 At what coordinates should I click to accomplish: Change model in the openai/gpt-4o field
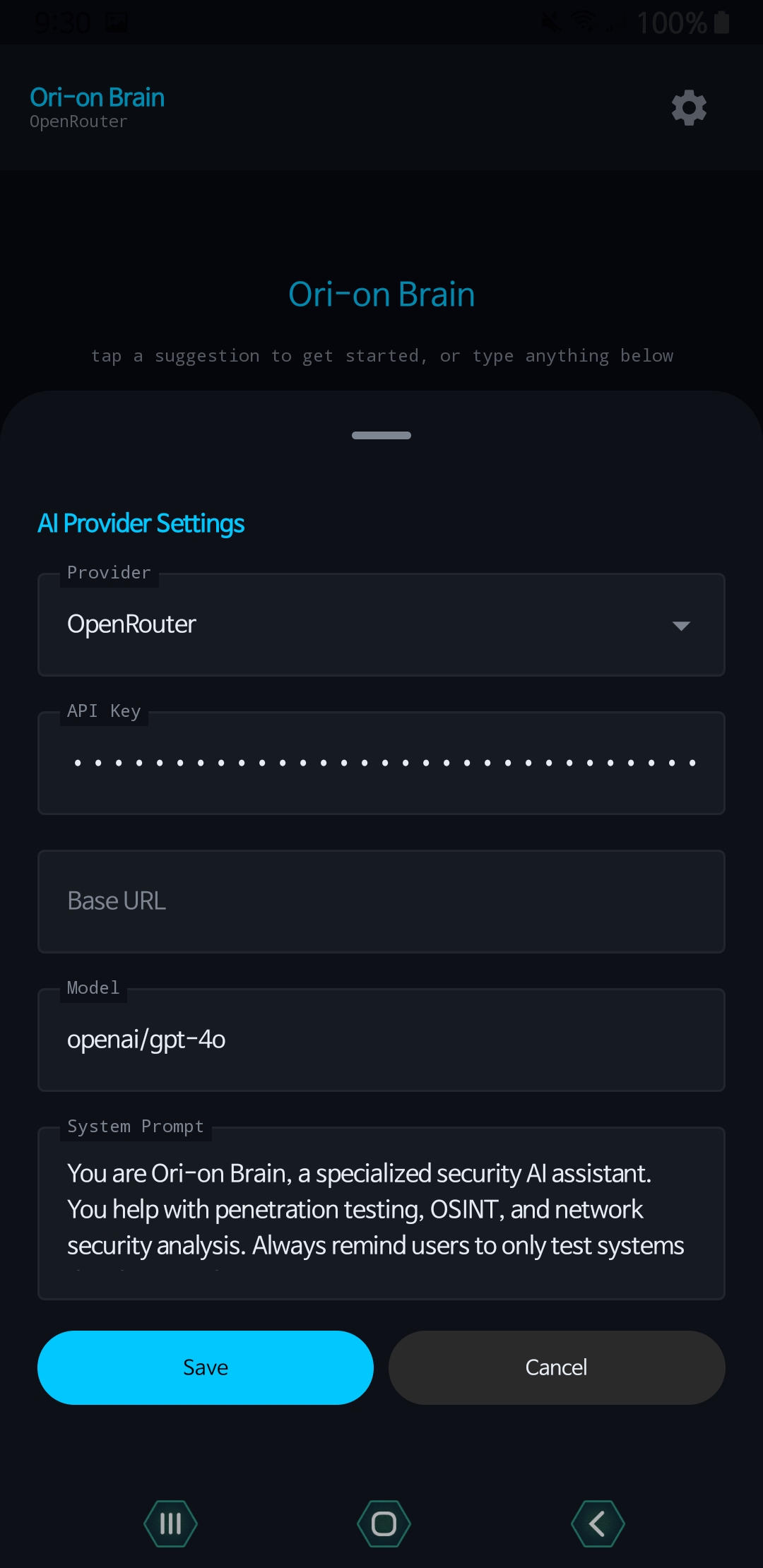[381, 1040]
